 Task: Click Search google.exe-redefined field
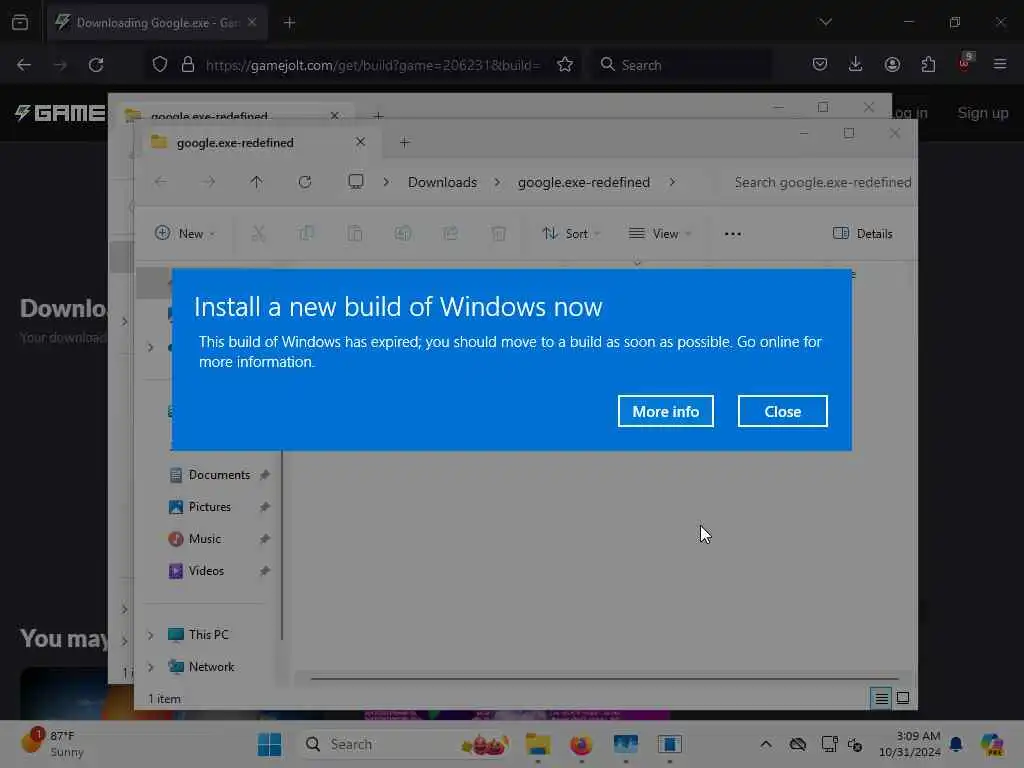pyautogui.click(x=822, y=182)
